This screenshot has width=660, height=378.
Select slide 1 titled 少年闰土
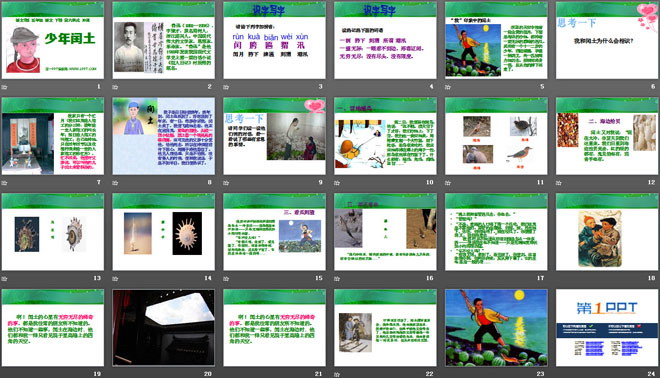point(53,40)
